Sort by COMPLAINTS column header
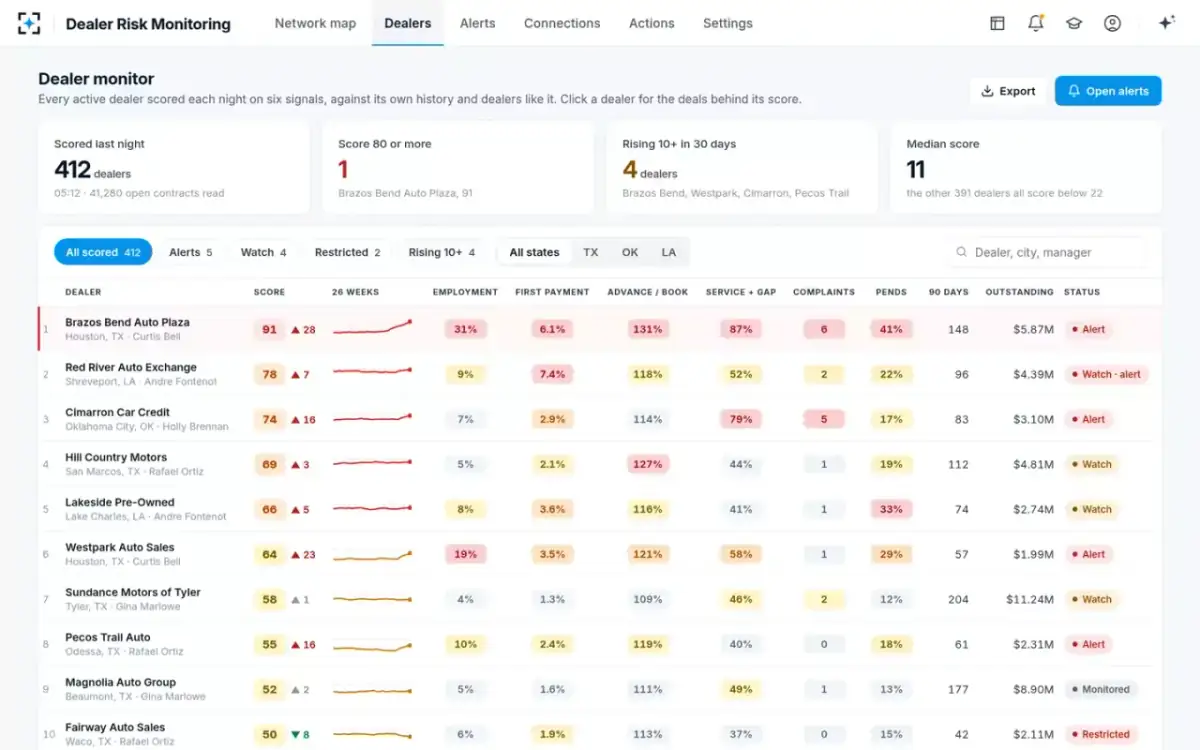Viewport: 1200px width, 750px height. (824, 292)
